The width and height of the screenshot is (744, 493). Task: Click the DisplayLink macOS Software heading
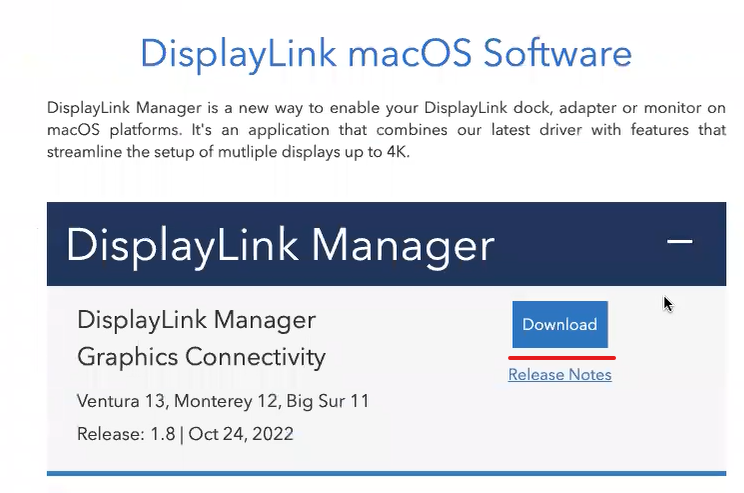point(386,54)
